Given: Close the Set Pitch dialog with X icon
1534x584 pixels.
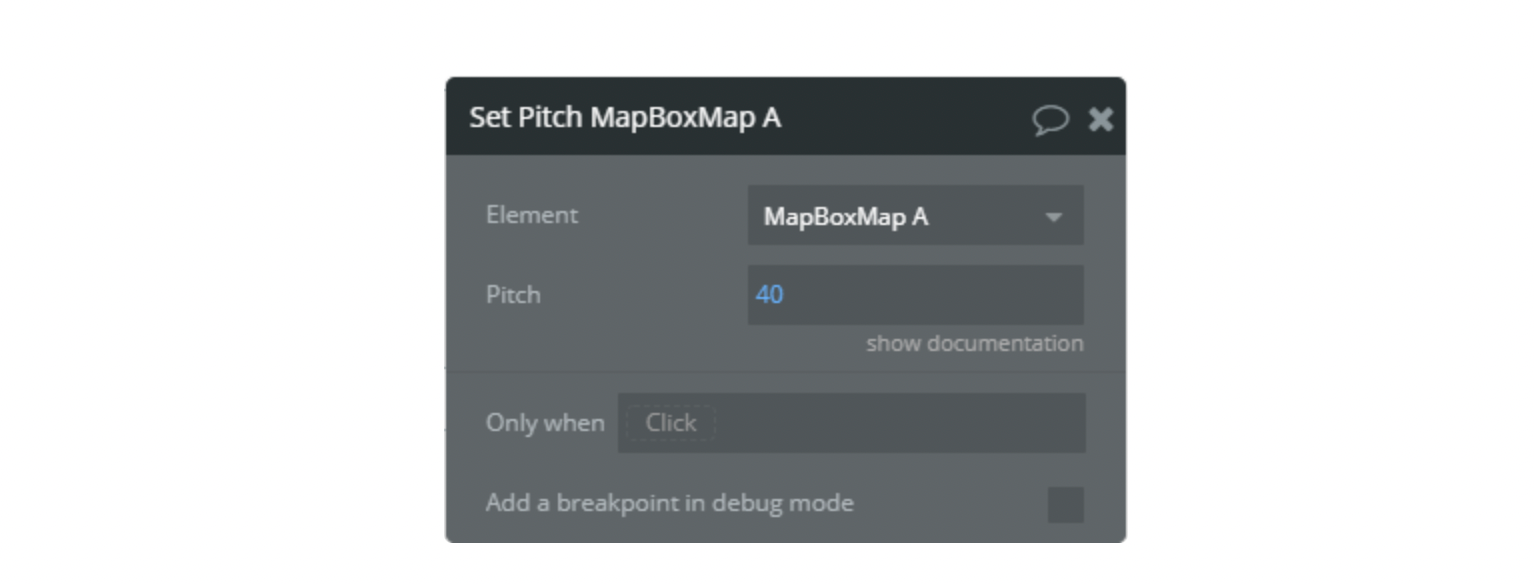Looking at the screenshot, I should [x=1101, y=119].
